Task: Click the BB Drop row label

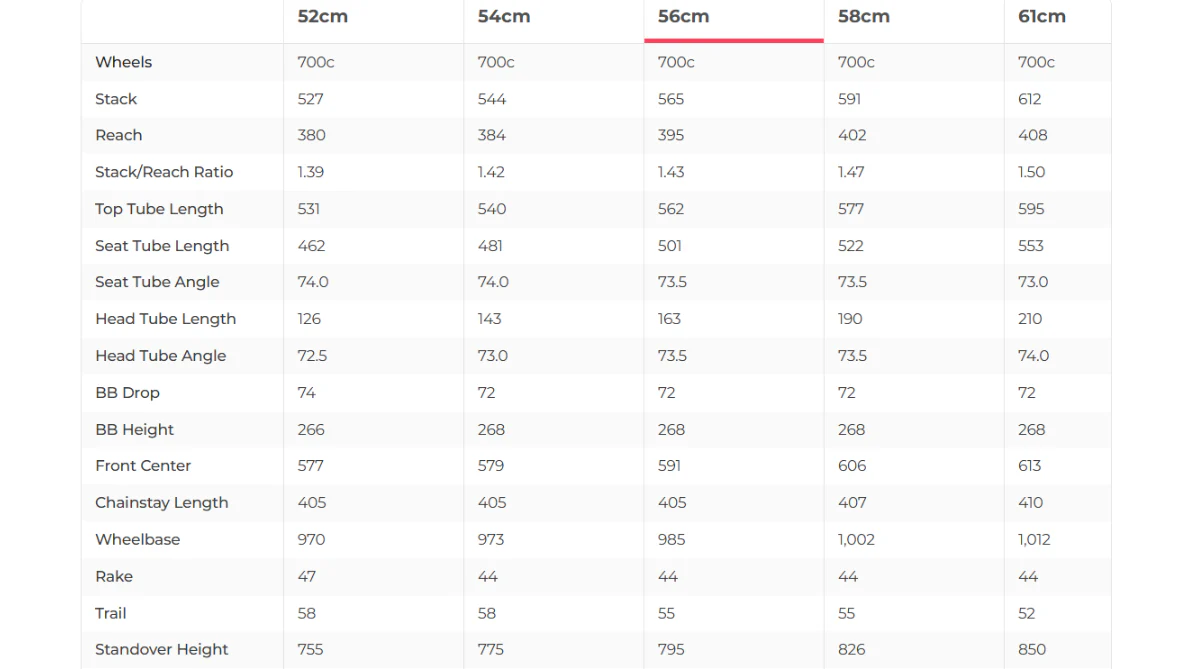Action: point(127,393)
